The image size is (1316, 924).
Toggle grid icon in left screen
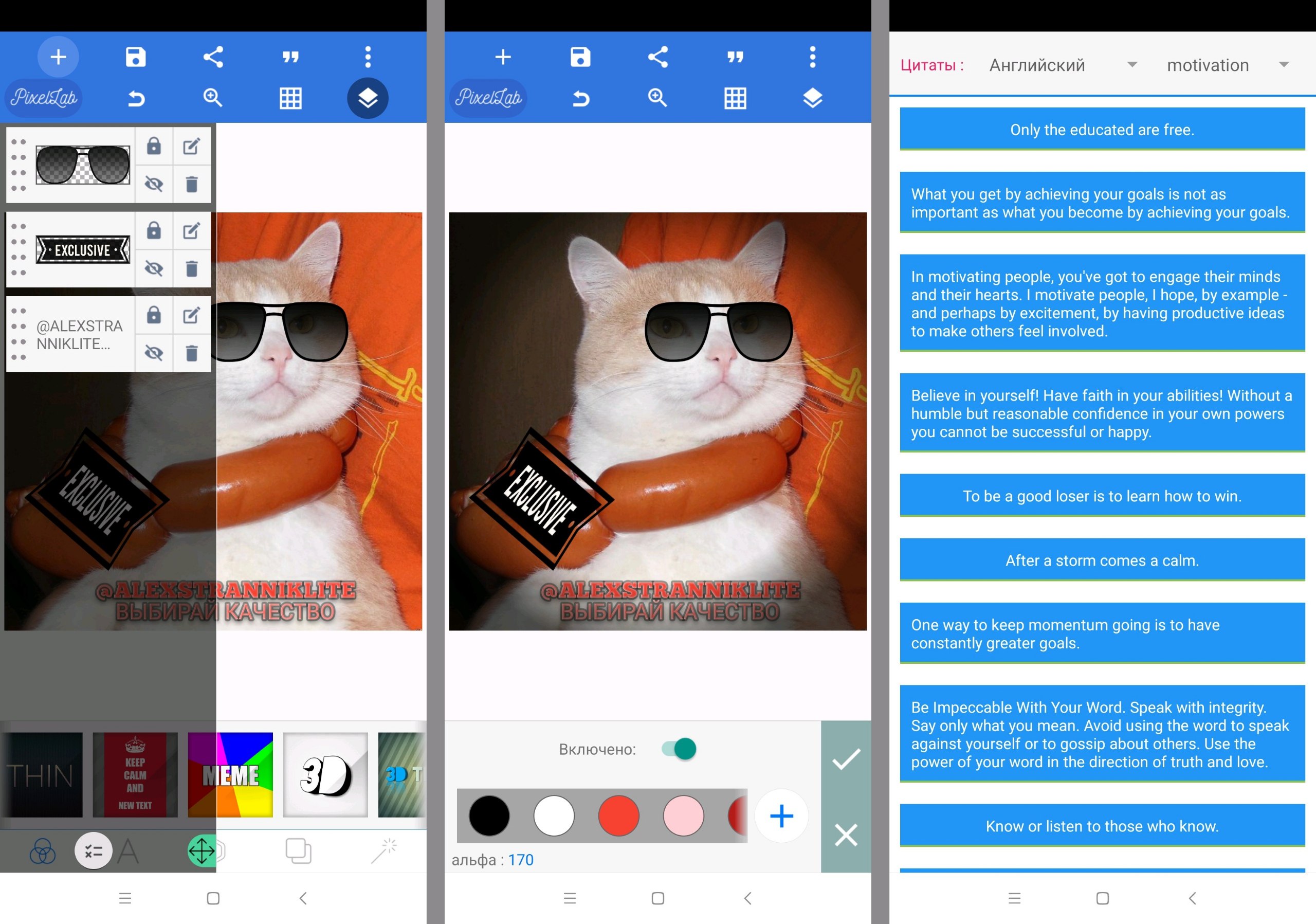click(290, 98)
